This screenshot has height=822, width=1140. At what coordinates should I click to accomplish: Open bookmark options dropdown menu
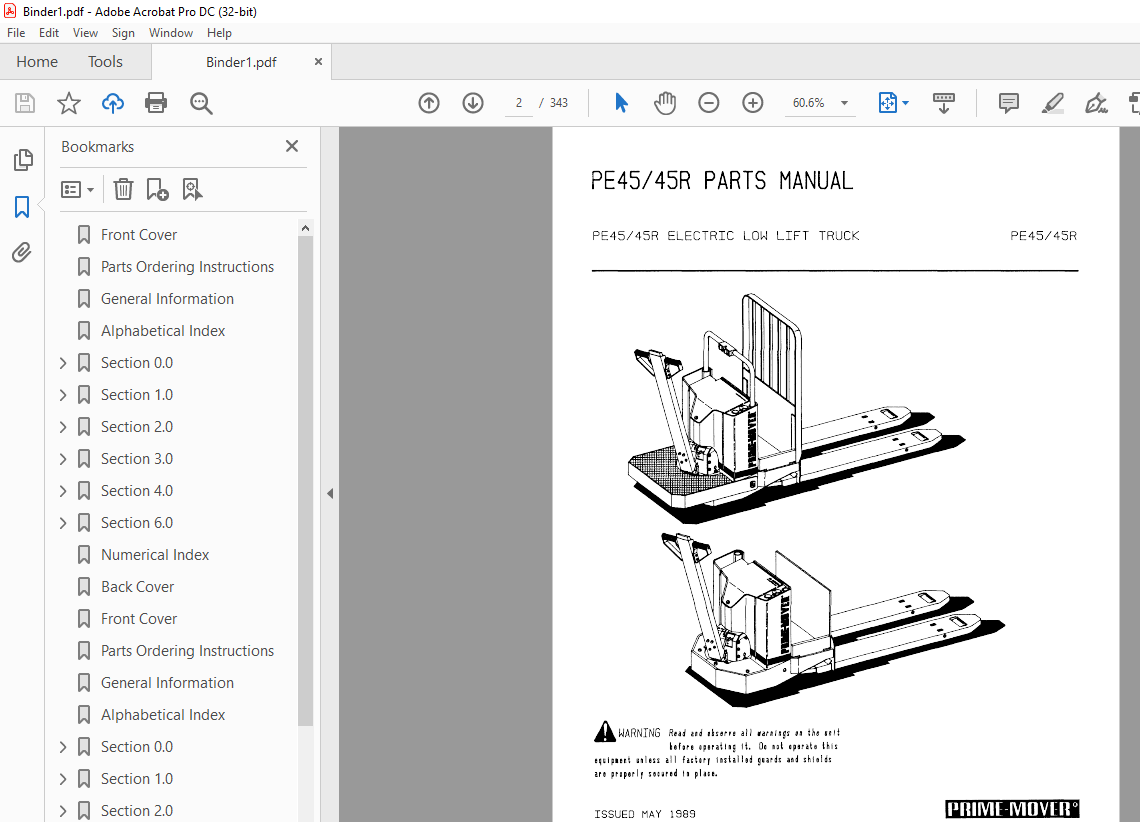pyautogui.click(x=78, y=190)
